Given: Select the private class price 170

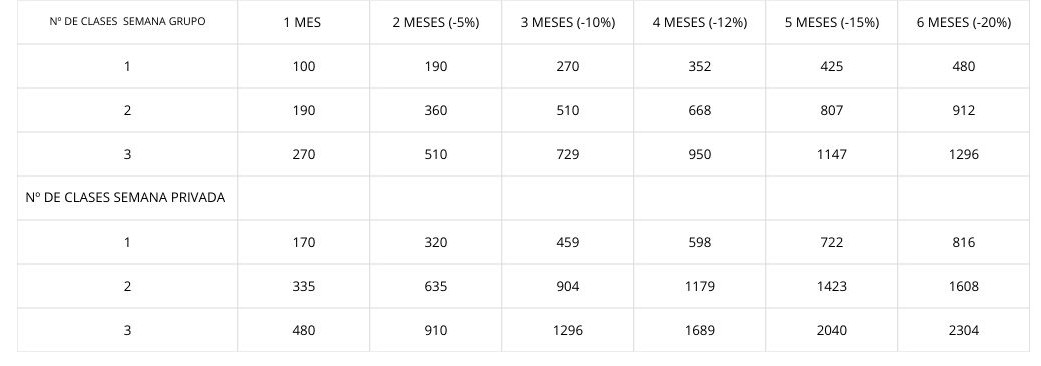Looking at the screenshot, I should tap(303, 242).
